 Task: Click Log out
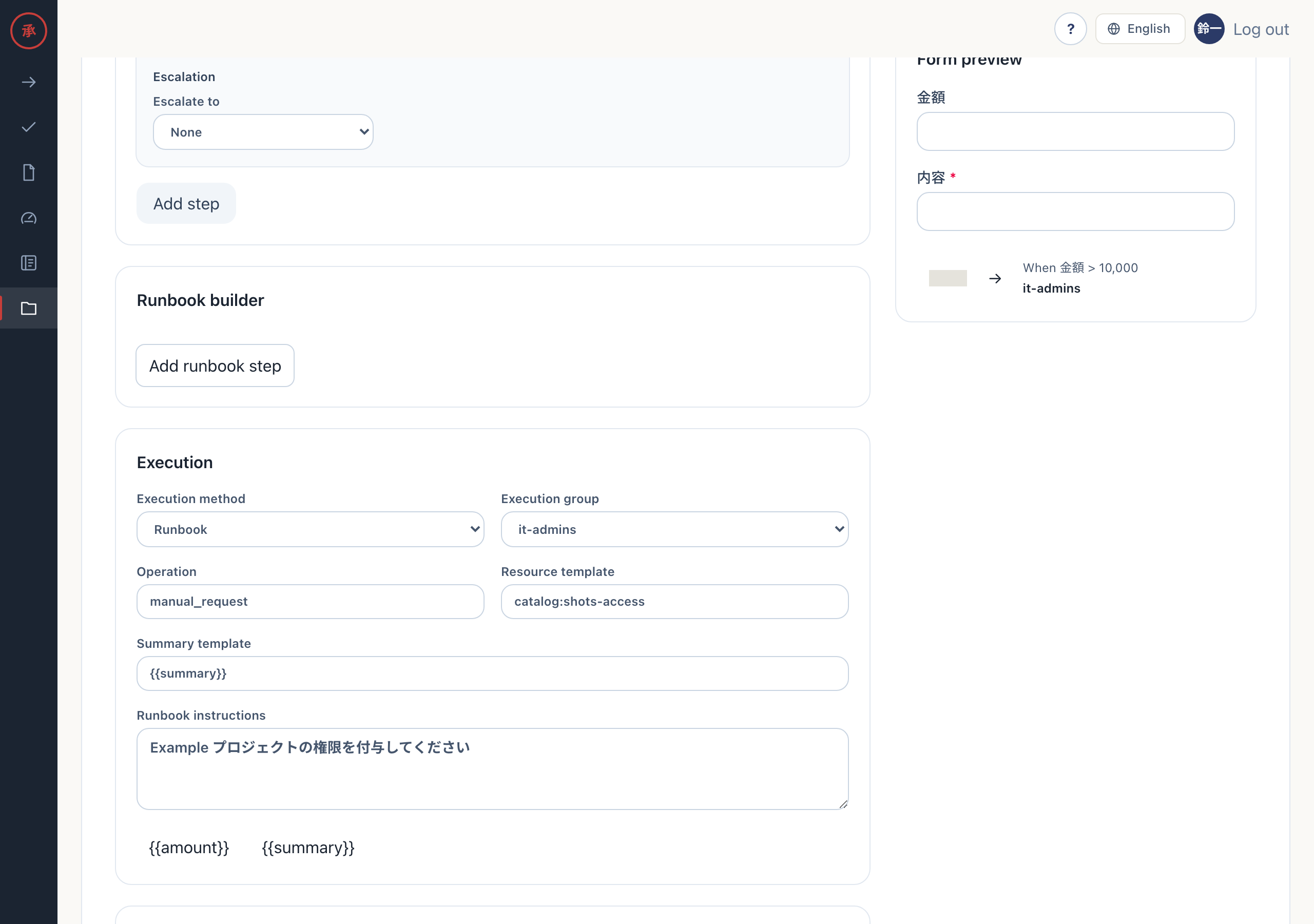tap(1261, 29)
